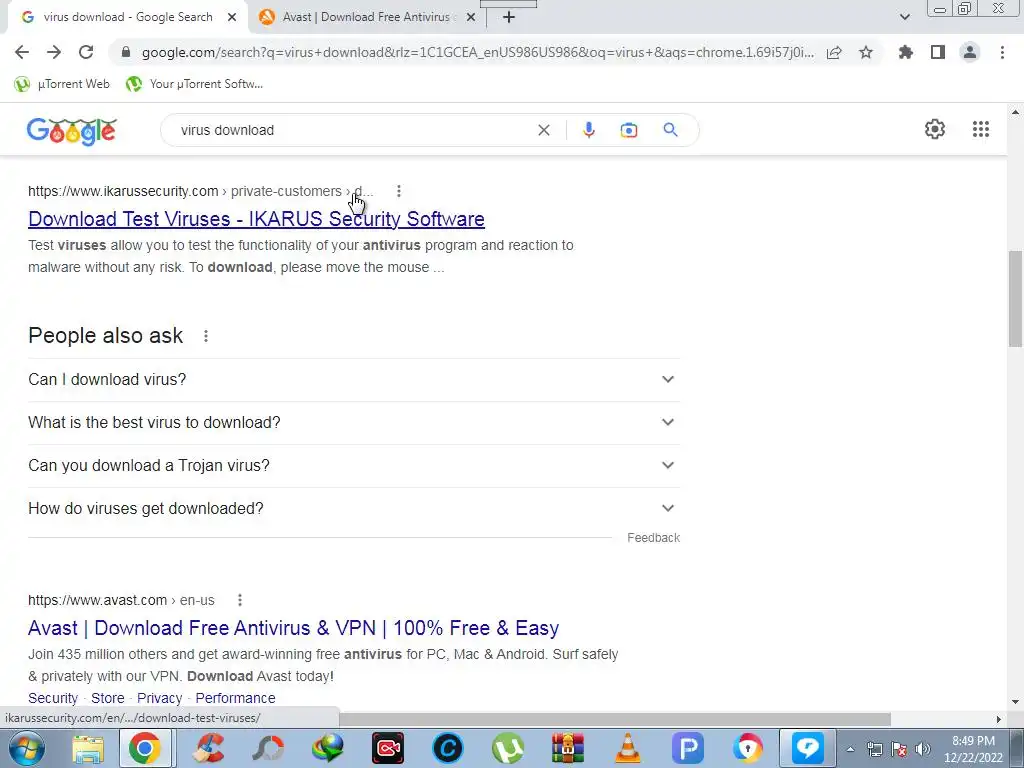Screen dimensions: 1024x768
Task: Close the Avast tab
Action: pos(470,17)
